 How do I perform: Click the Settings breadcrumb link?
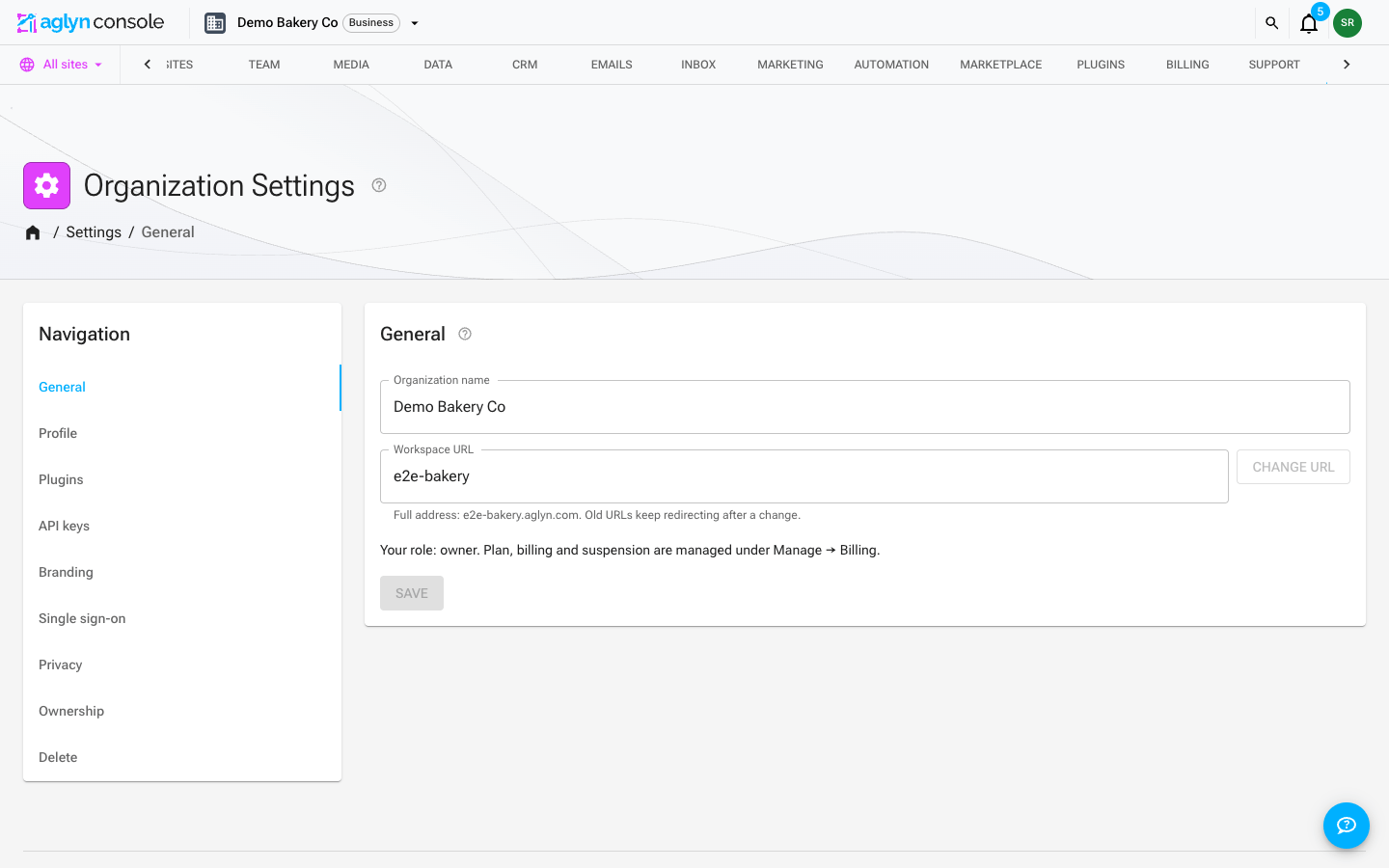tap(94, 232)
